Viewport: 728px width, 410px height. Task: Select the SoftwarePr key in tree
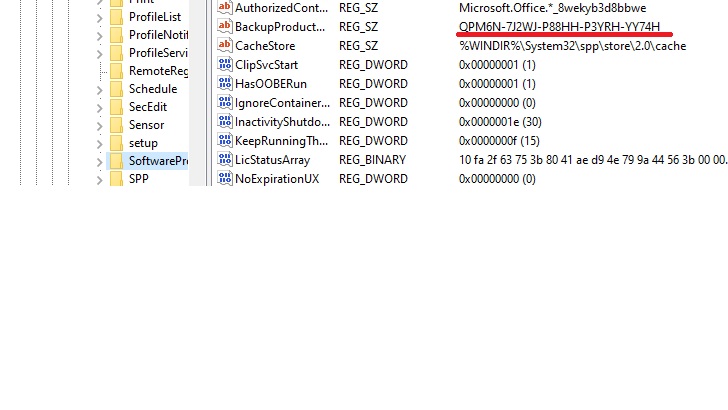click(x=157, y=161)
